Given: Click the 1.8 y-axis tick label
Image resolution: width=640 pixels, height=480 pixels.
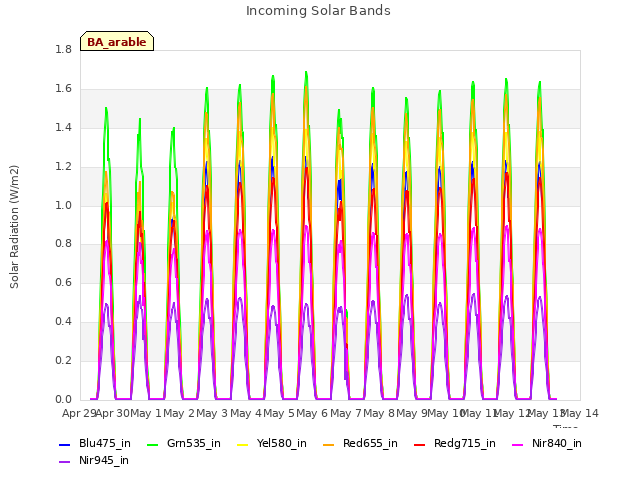Looking at the screenshot, I should (x=63, y=49).
